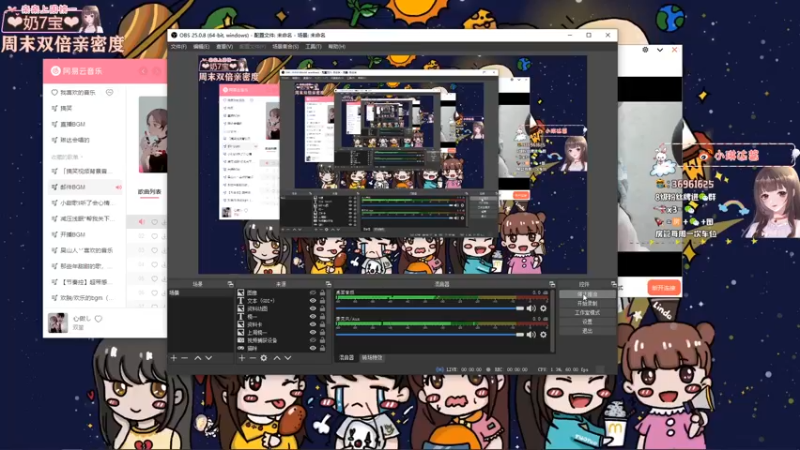Open the 帮助(H) menu in OBS
Screen dimensions: 800x450
337,46
